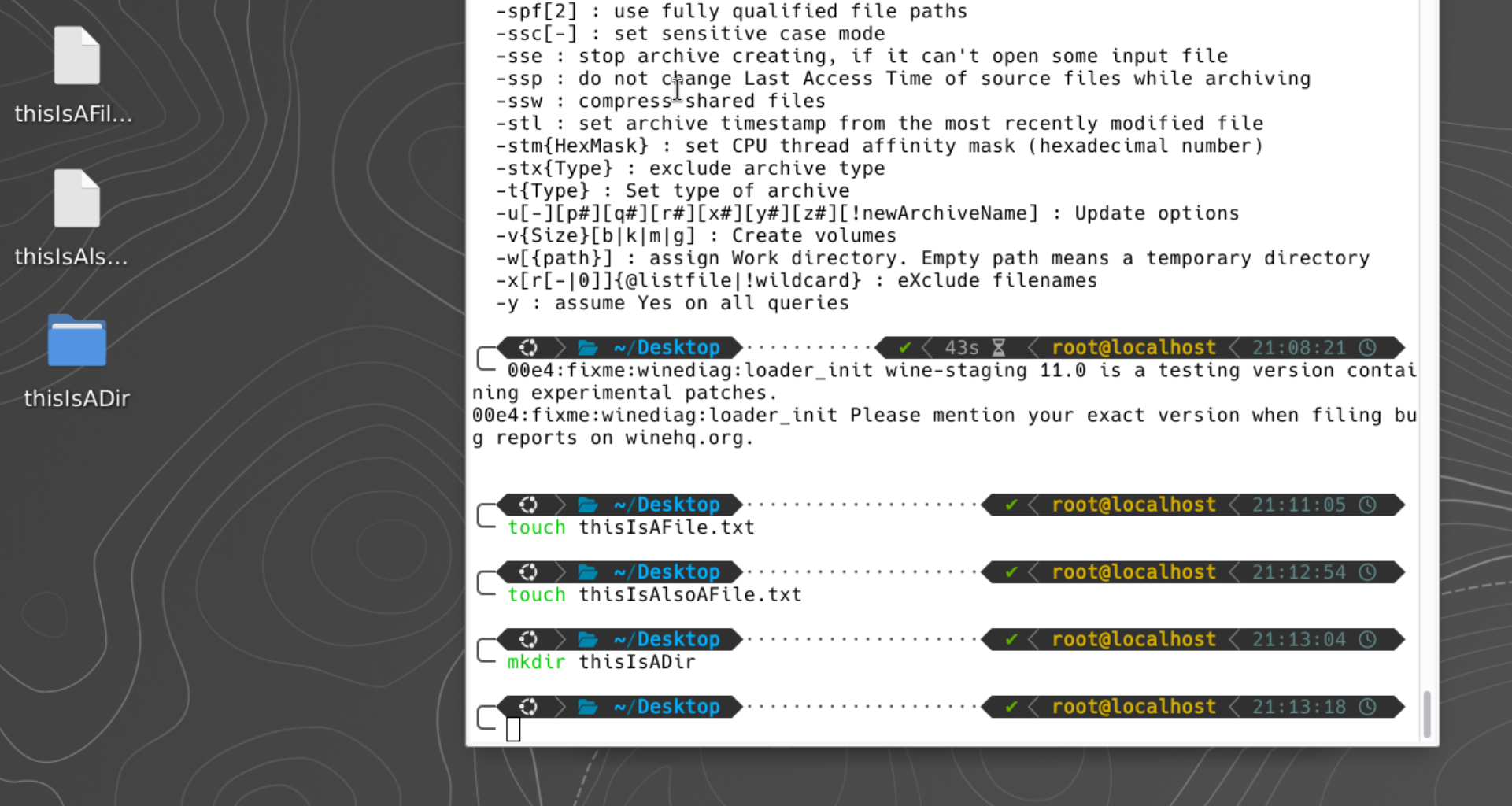
Task: Click the 21:12:54 timestamp segment
Action: coord(1299,572)
